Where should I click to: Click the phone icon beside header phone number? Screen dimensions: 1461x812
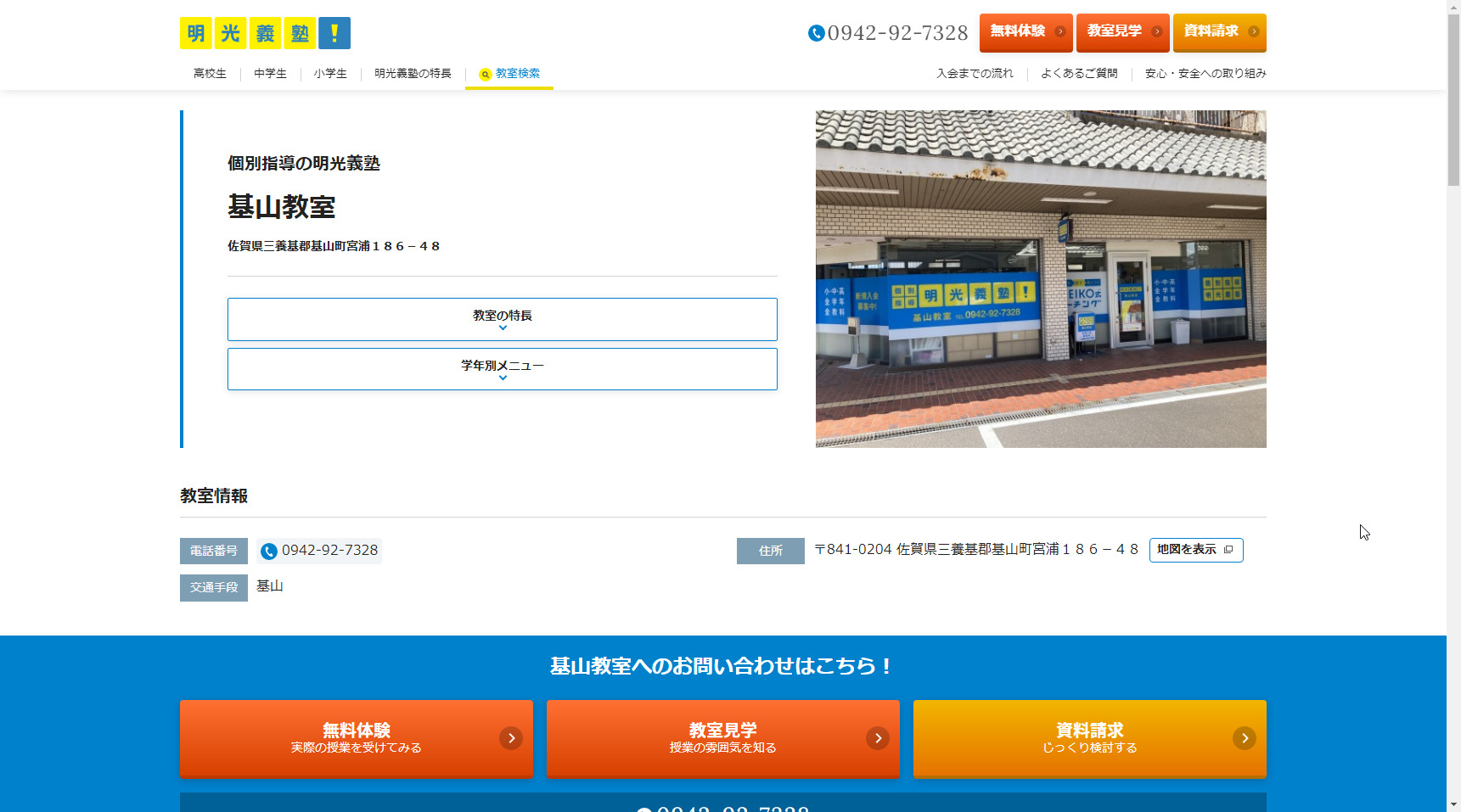coord(816,33)
